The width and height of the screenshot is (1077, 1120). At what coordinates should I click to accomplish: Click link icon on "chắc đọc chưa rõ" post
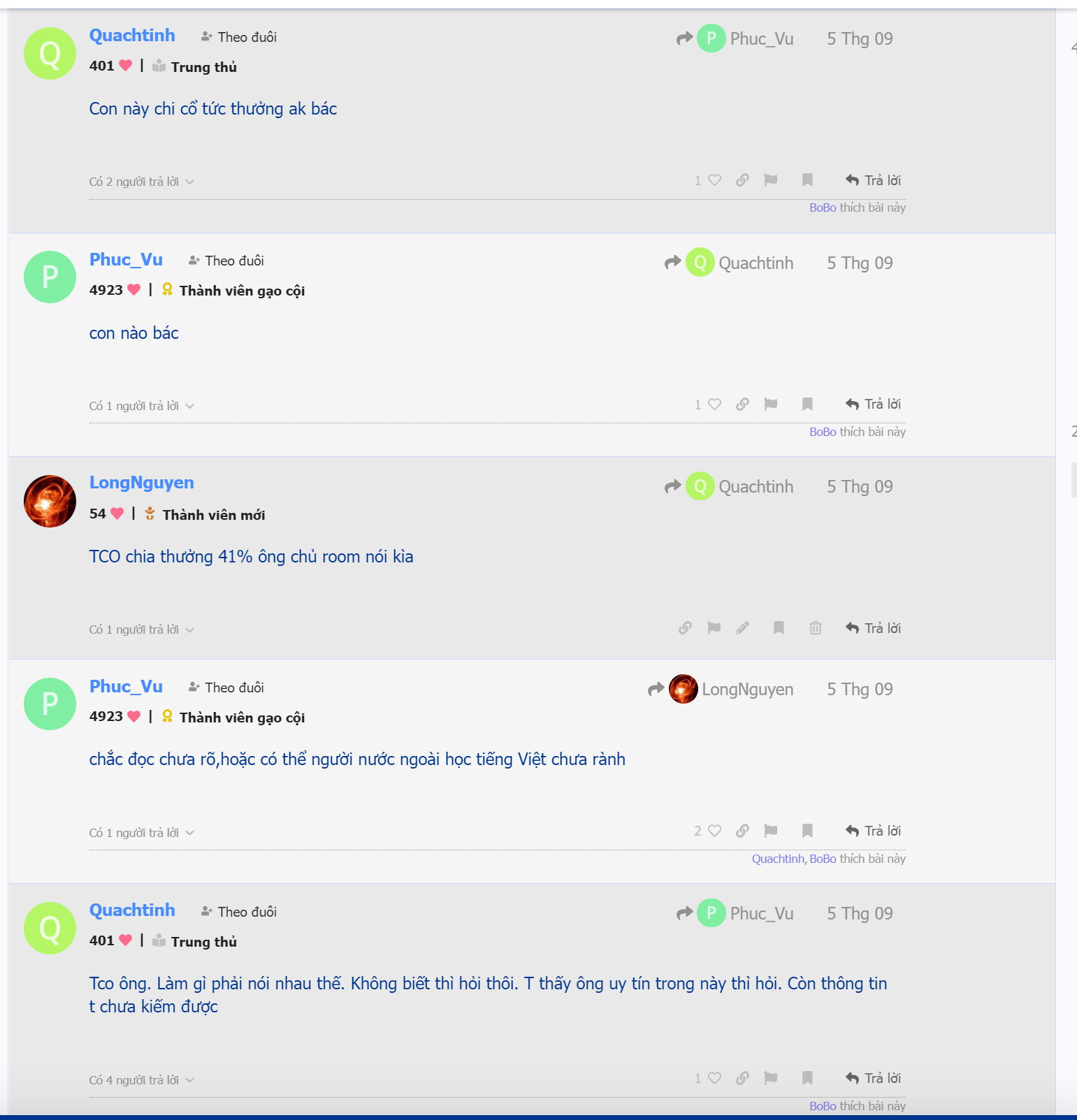(x=742, y=831)
